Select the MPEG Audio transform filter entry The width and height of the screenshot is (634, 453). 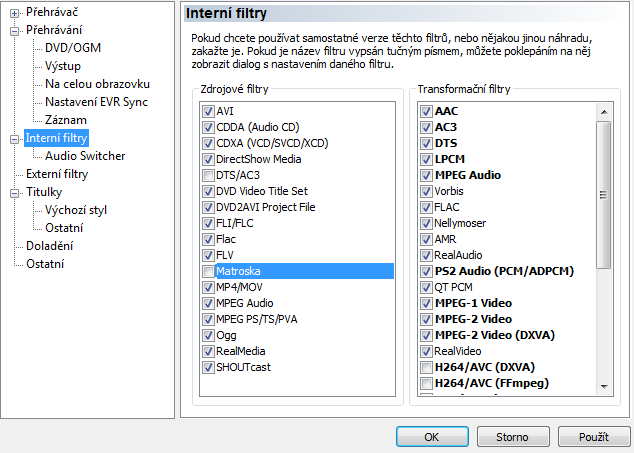468,175
